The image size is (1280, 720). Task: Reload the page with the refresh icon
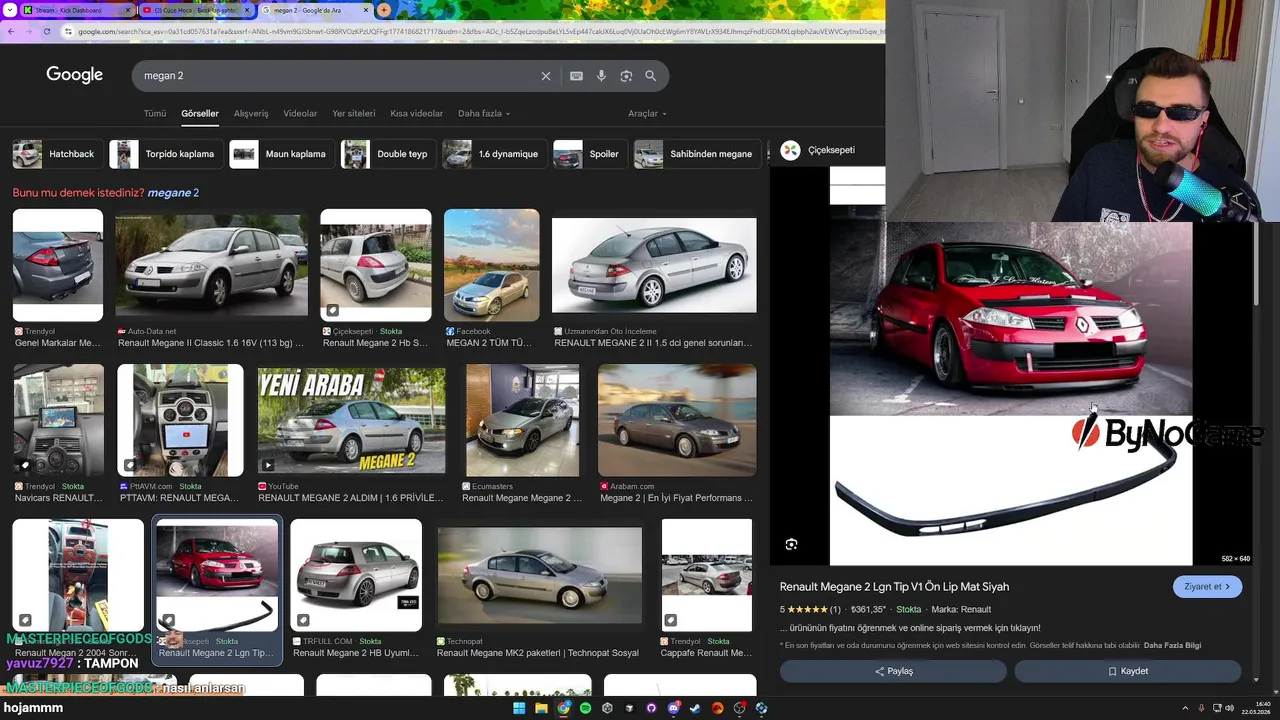click(47, 31)
